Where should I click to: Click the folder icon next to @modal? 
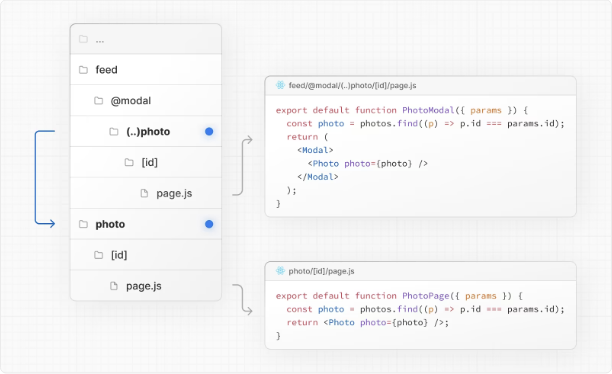(98, 101)
